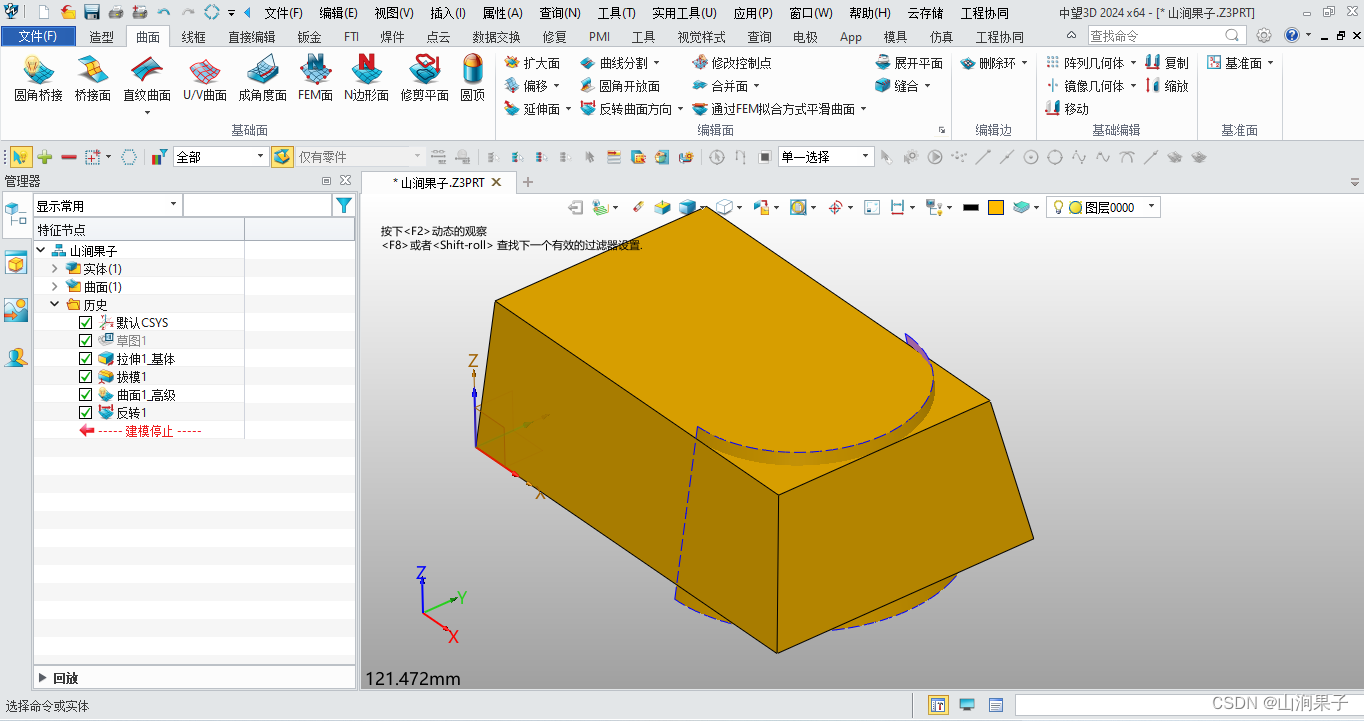Collapse the 历史 history node
The height and width of the screenshot is (721, 1364).
55,305
